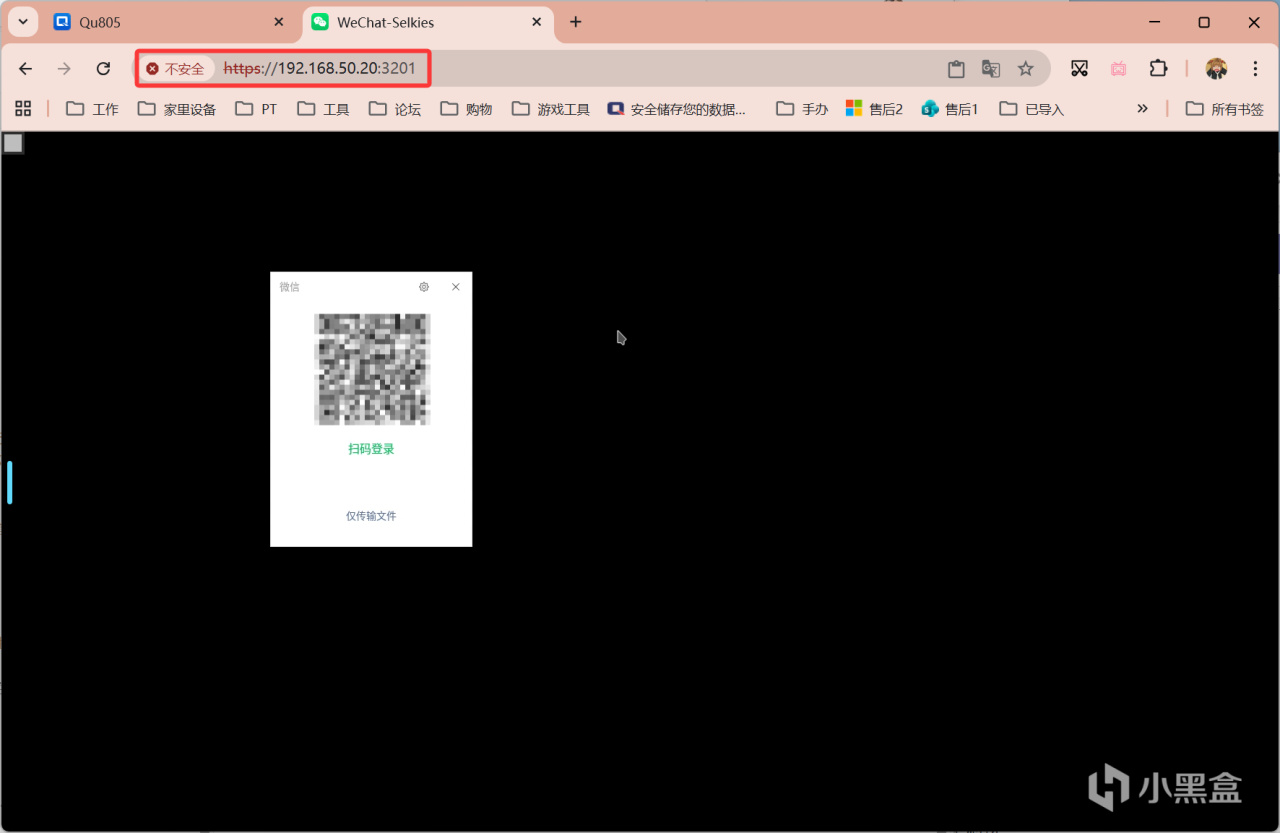Image resolution: width=1280 pixels, height=833 pixels.
Task: Close the Qu805 tab
Action: 279,22
